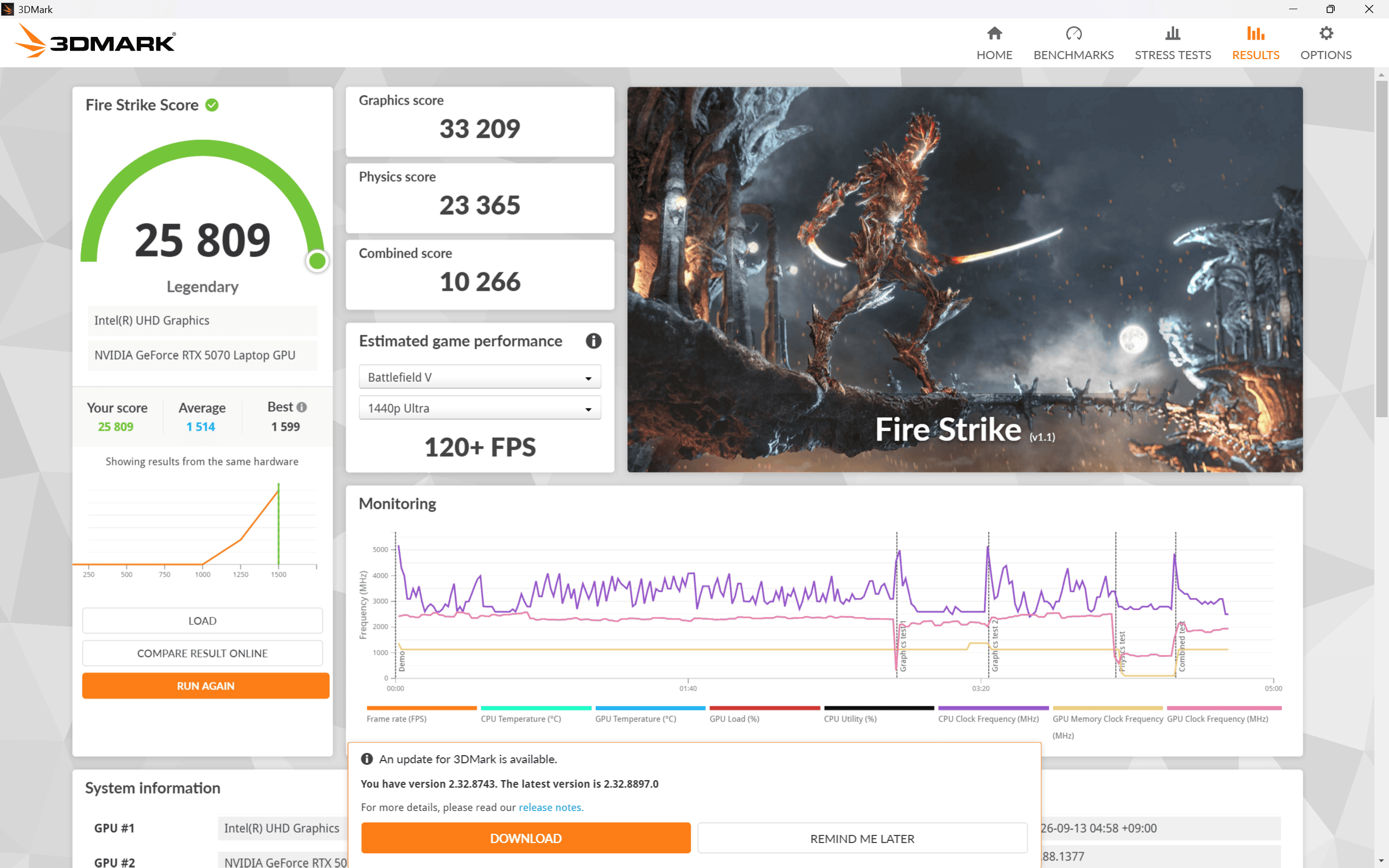Click the Combined test marker in chart
This screenshot has width=1389, height=868.
pyautogui.click(x=1182, y=647)
